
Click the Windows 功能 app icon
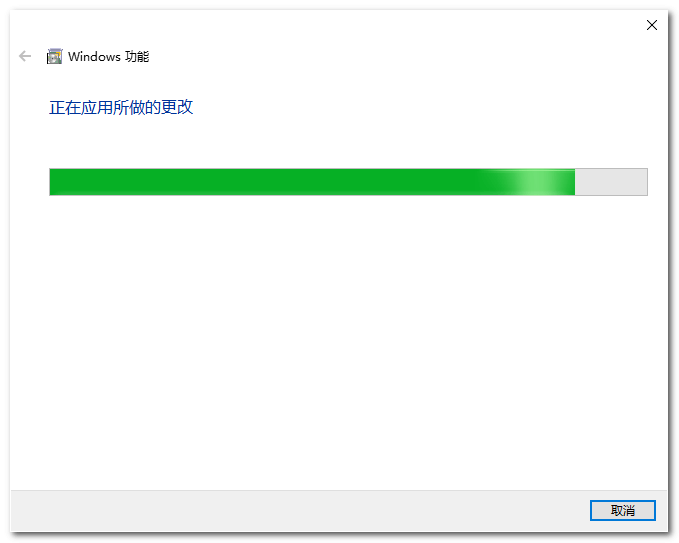(x=55, y=56)
